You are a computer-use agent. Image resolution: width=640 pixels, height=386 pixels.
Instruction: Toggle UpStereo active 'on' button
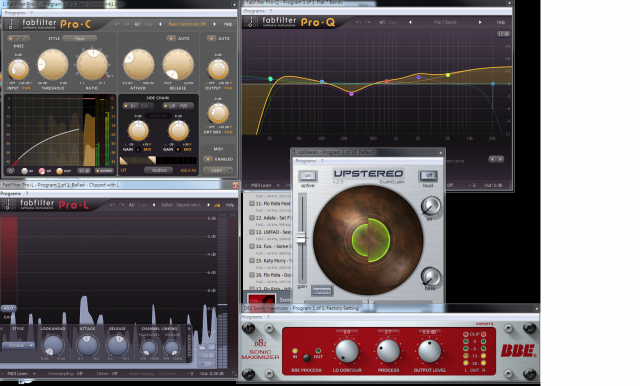(308, 176)
